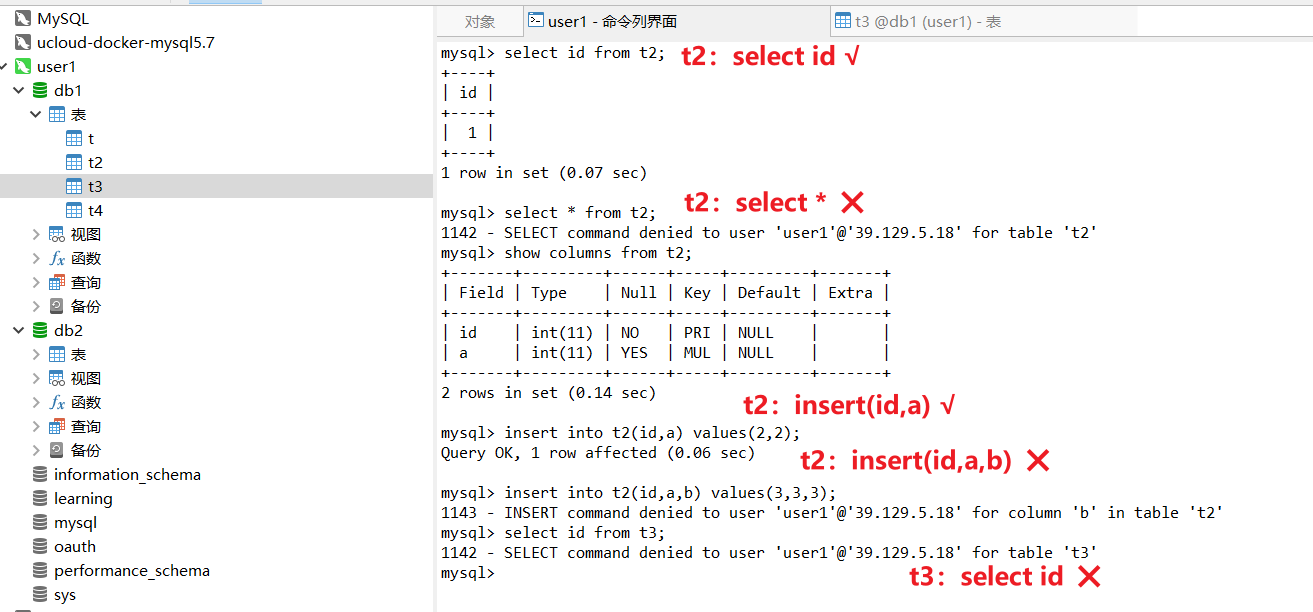Image resolution: width=1313 pixels, height=612 pixels.
Task: Click the db2 database icon
Action: coord(40,330)
